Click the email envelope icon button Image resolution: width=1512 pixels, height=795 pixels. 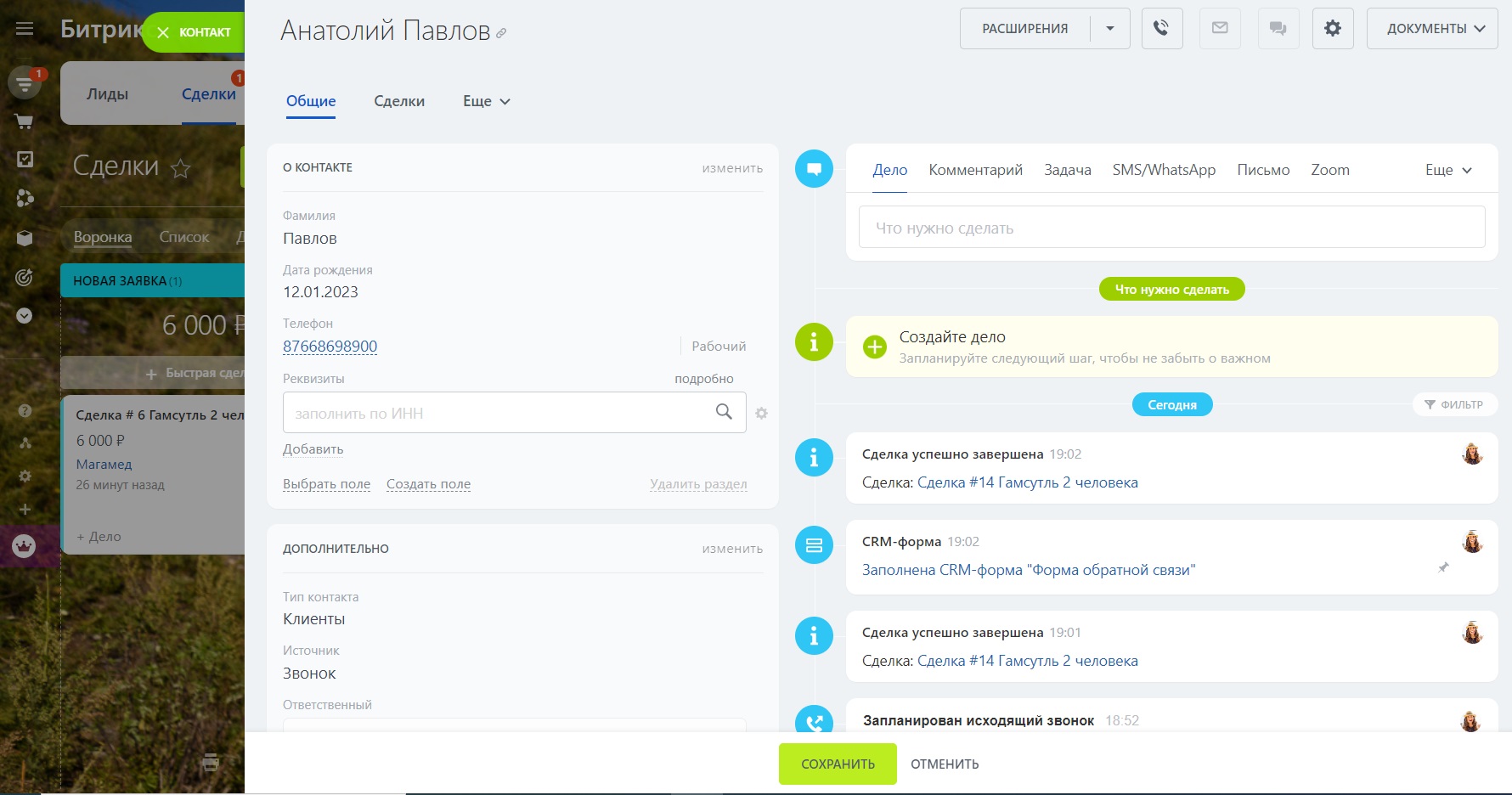click(x=1220, y=28)
